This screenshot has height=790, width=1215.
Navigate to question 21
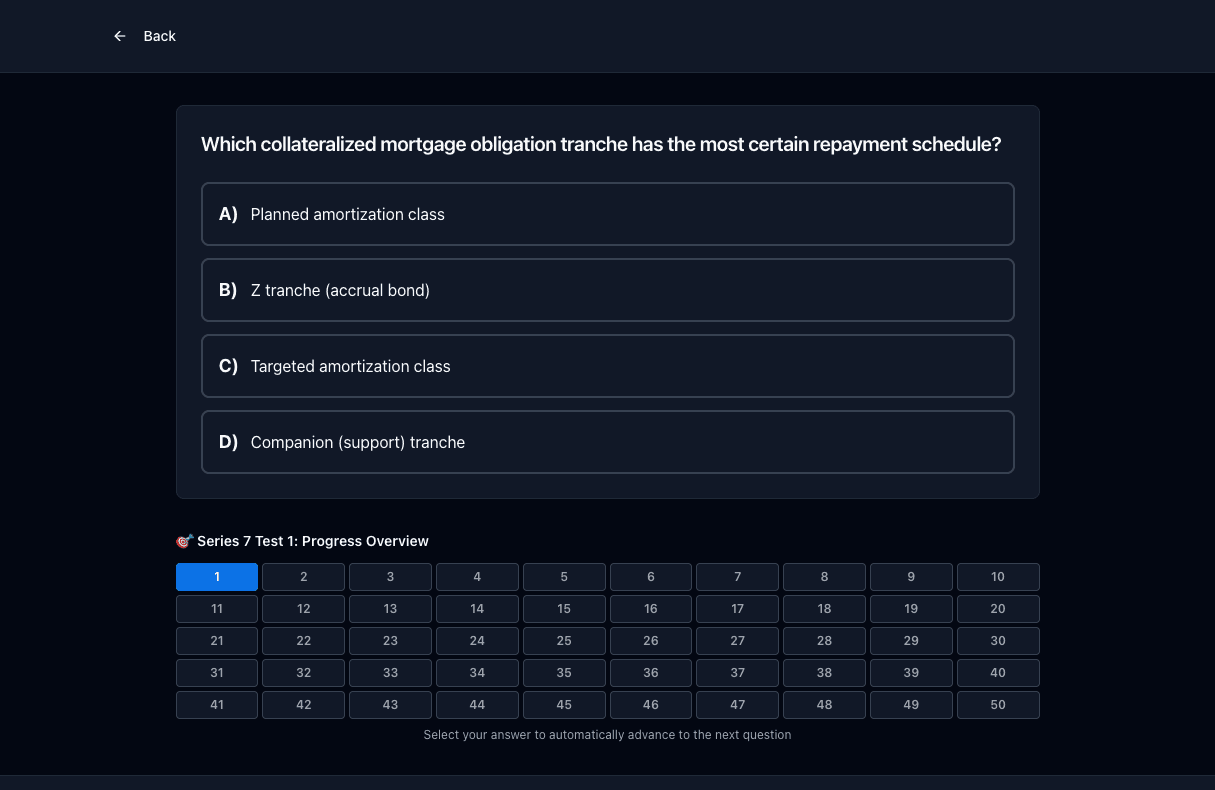pyautogui.click(x=217, y=641)
